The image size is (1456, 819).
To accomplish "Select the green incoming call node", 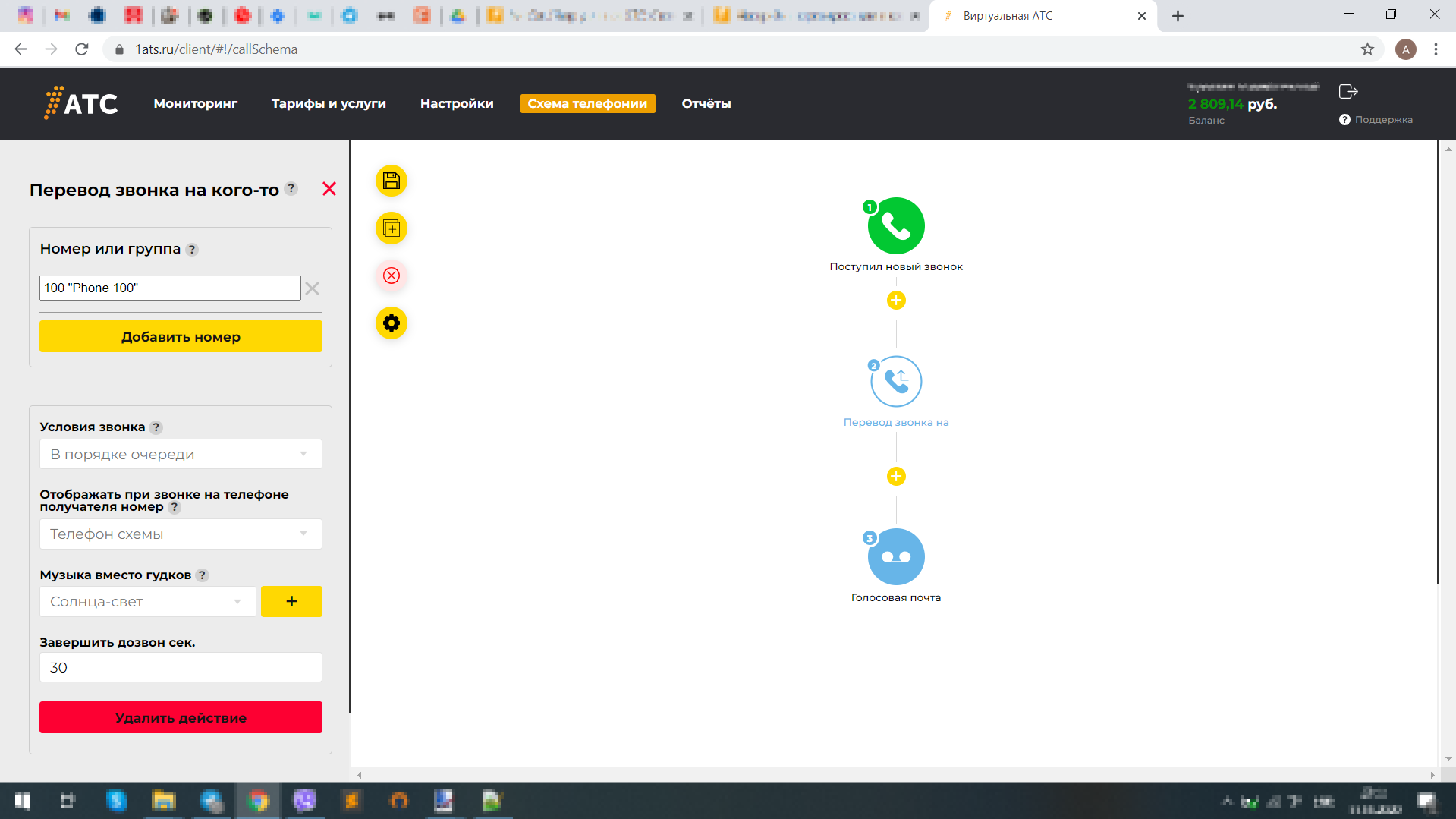I will [895, 226].
